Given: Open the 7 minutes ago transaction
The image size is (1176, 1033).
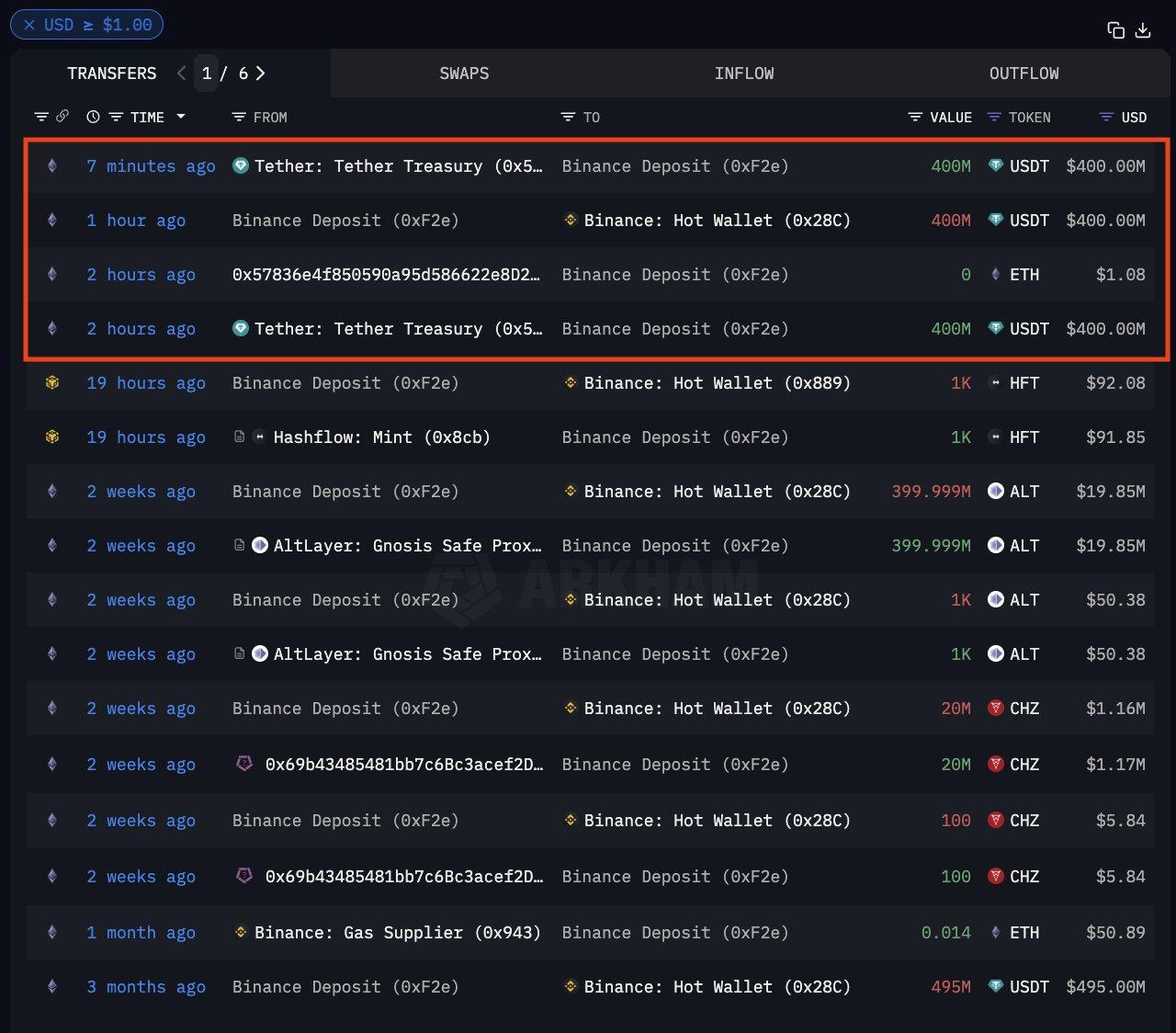Looking at the screenshot, I should point(151,166).
